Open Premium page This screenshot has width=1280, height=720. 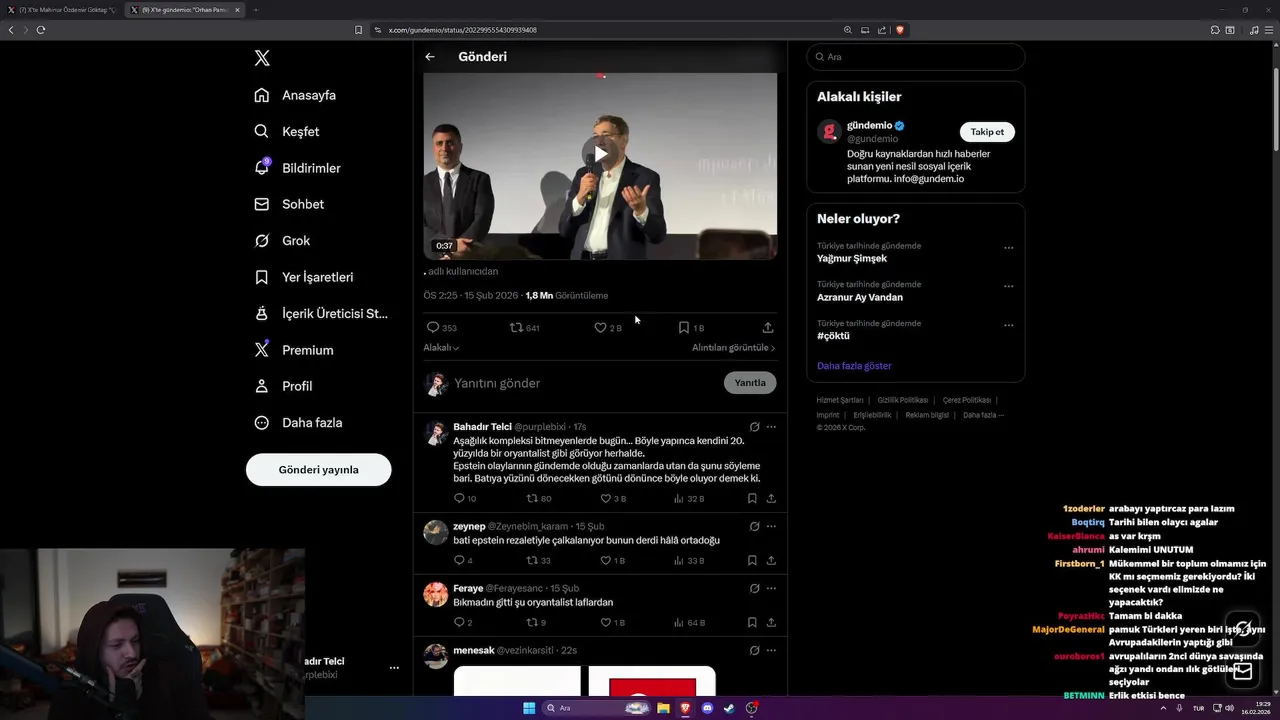tap(294, 350)
